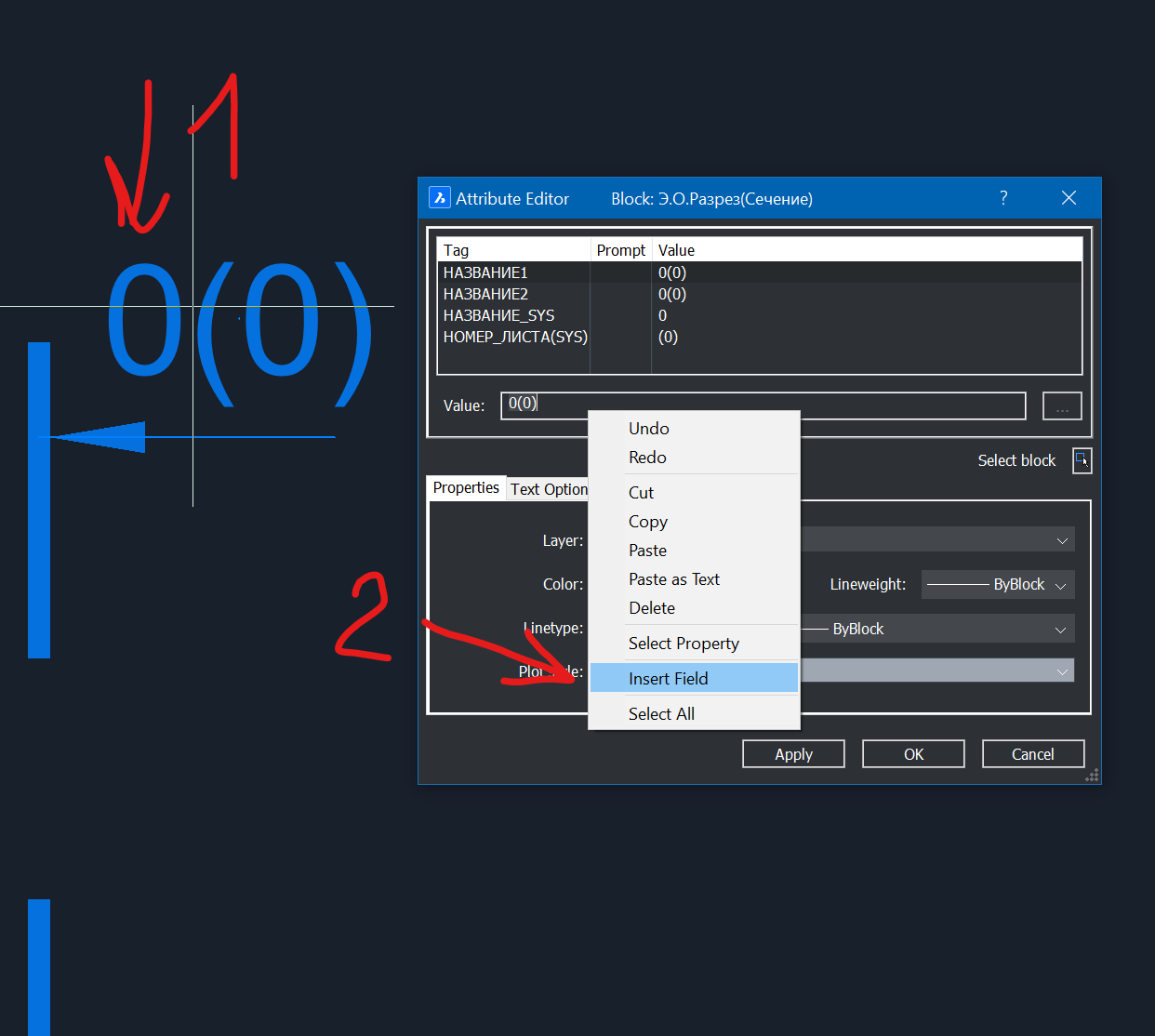The height and width of the screenshot is (1036, 1155).
Task: Switch to the Text Options tab
Action: (548, 489)
